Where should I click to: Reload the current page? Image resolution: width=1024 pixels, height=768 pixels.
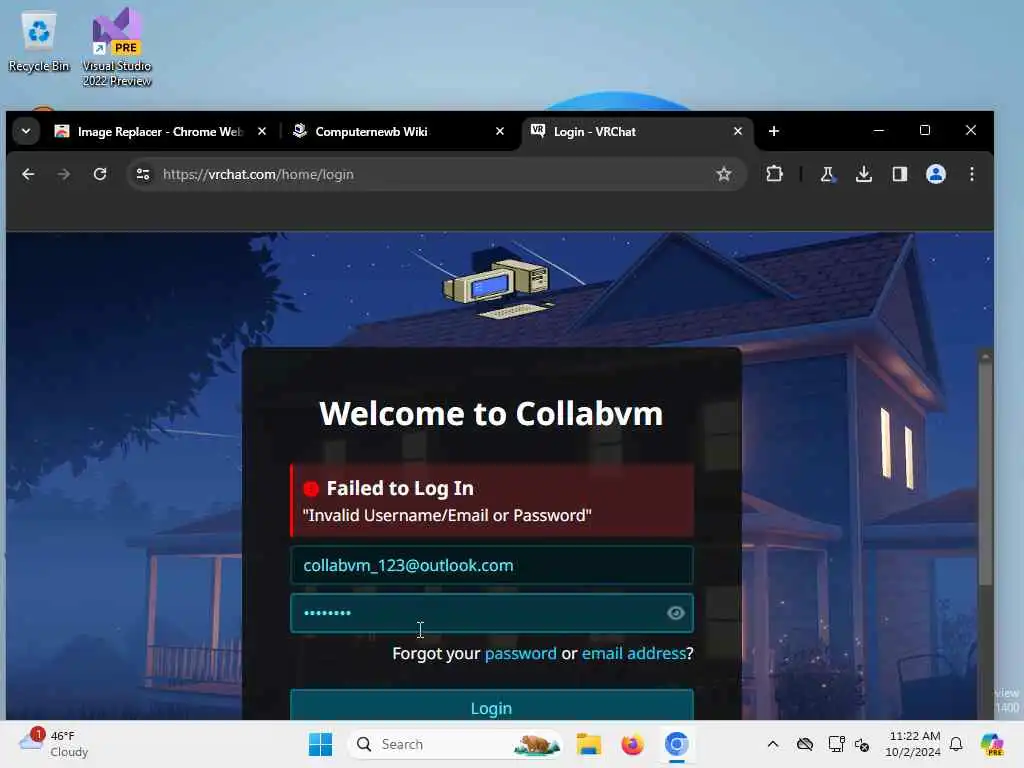[x=100, y=174]
